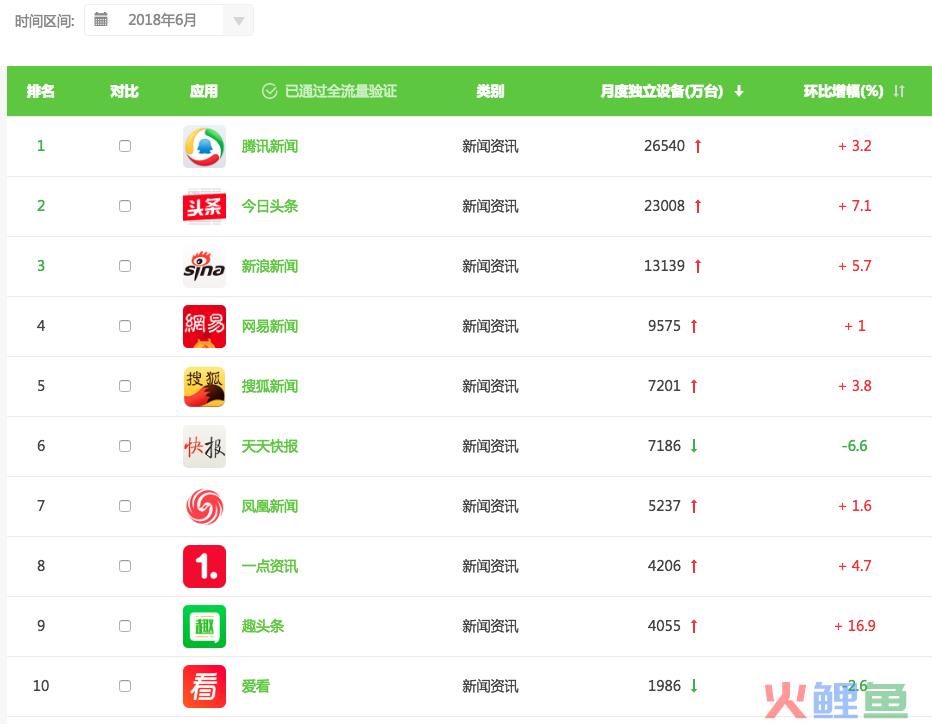Click the 一点资讯 app icon

204,566
